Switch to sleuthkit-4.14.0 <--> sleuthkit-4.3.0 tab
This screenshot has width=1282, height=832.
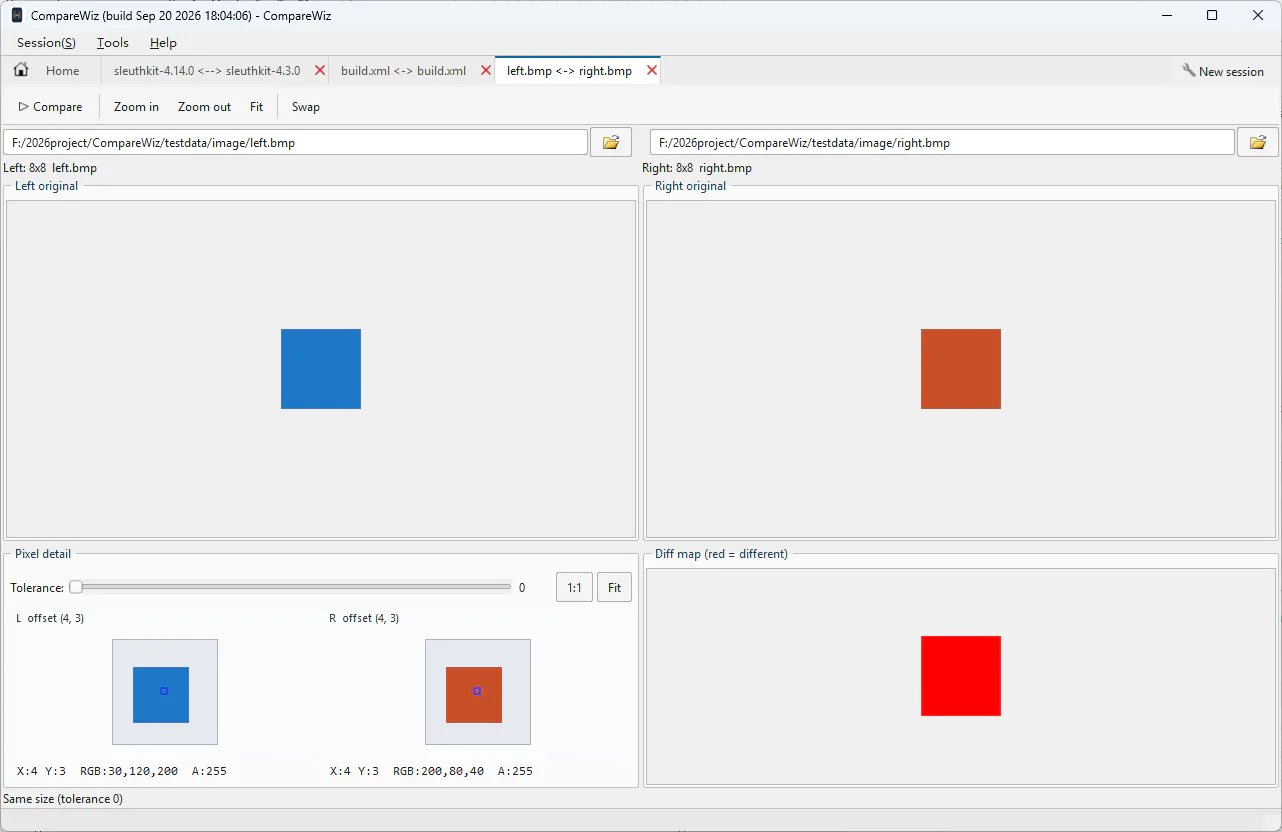pos(207,71)
